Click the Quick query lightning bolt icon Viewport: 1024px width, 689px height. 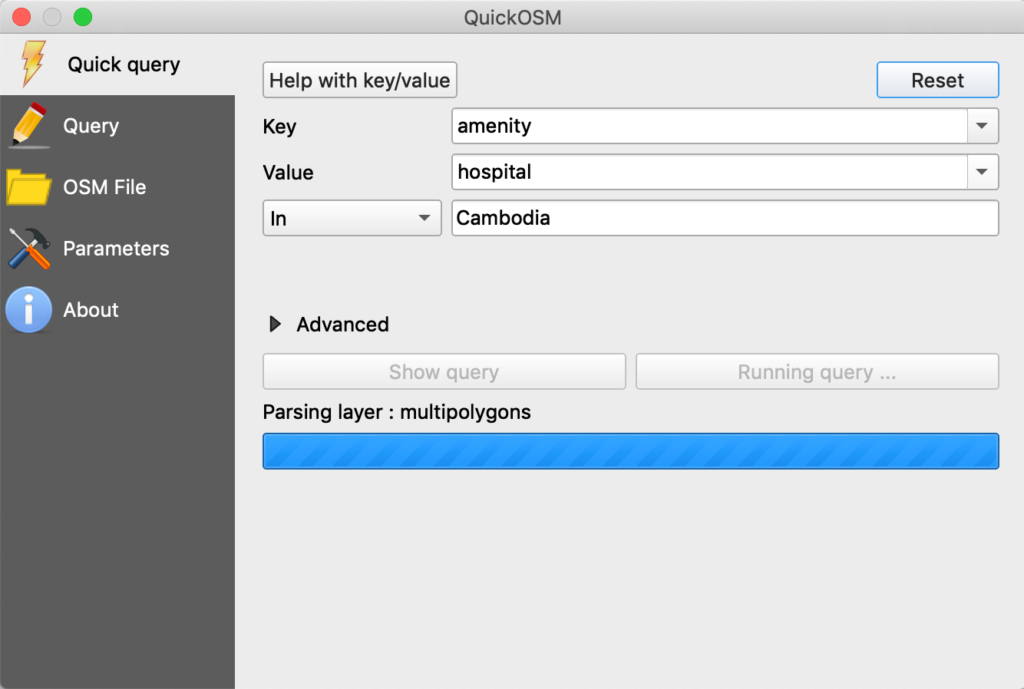tap(33, 63)
